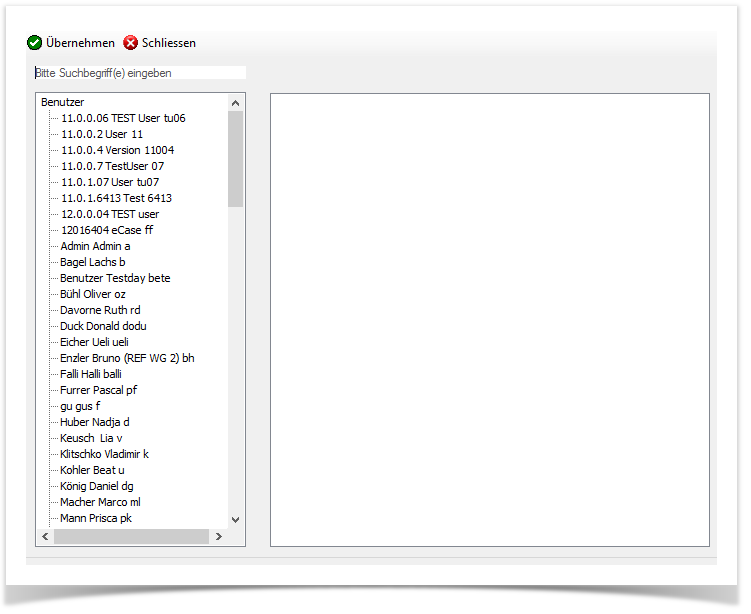This screenshot has width=751, height=614.
Task: Select user Kohler Beat u
Action: 92,470
